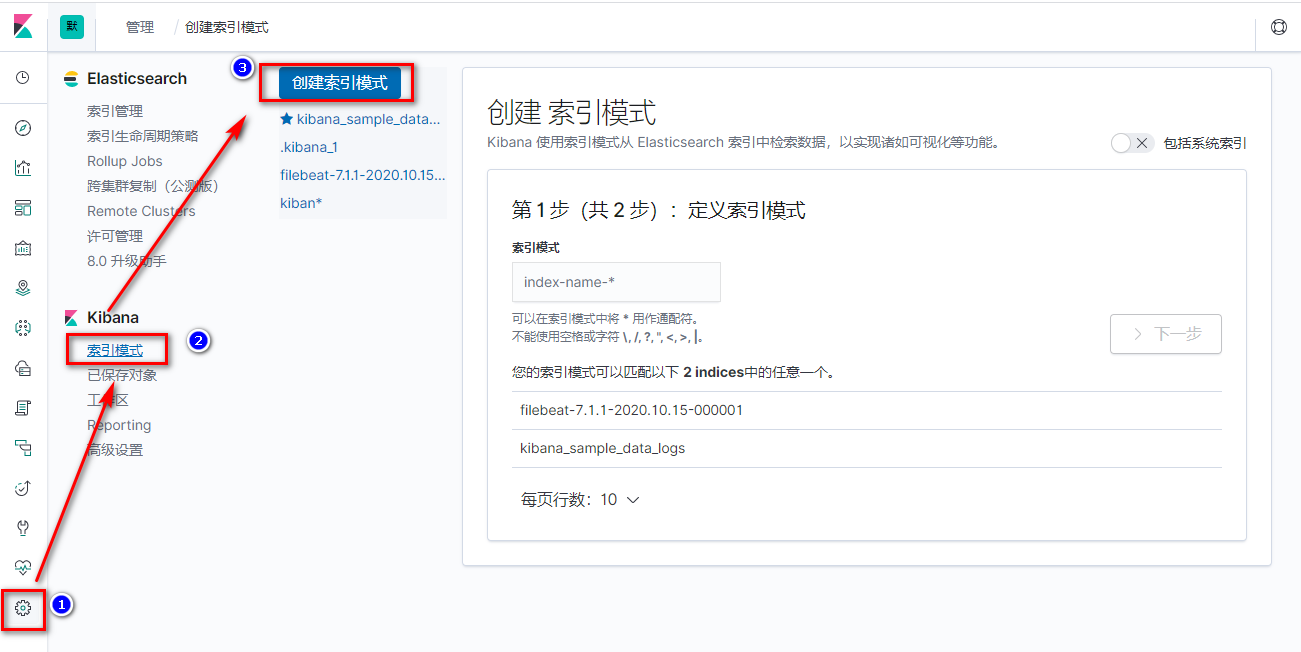Click the Kibana logo home icon
The width and height of the screenshot is (1301, 652).
23,27
